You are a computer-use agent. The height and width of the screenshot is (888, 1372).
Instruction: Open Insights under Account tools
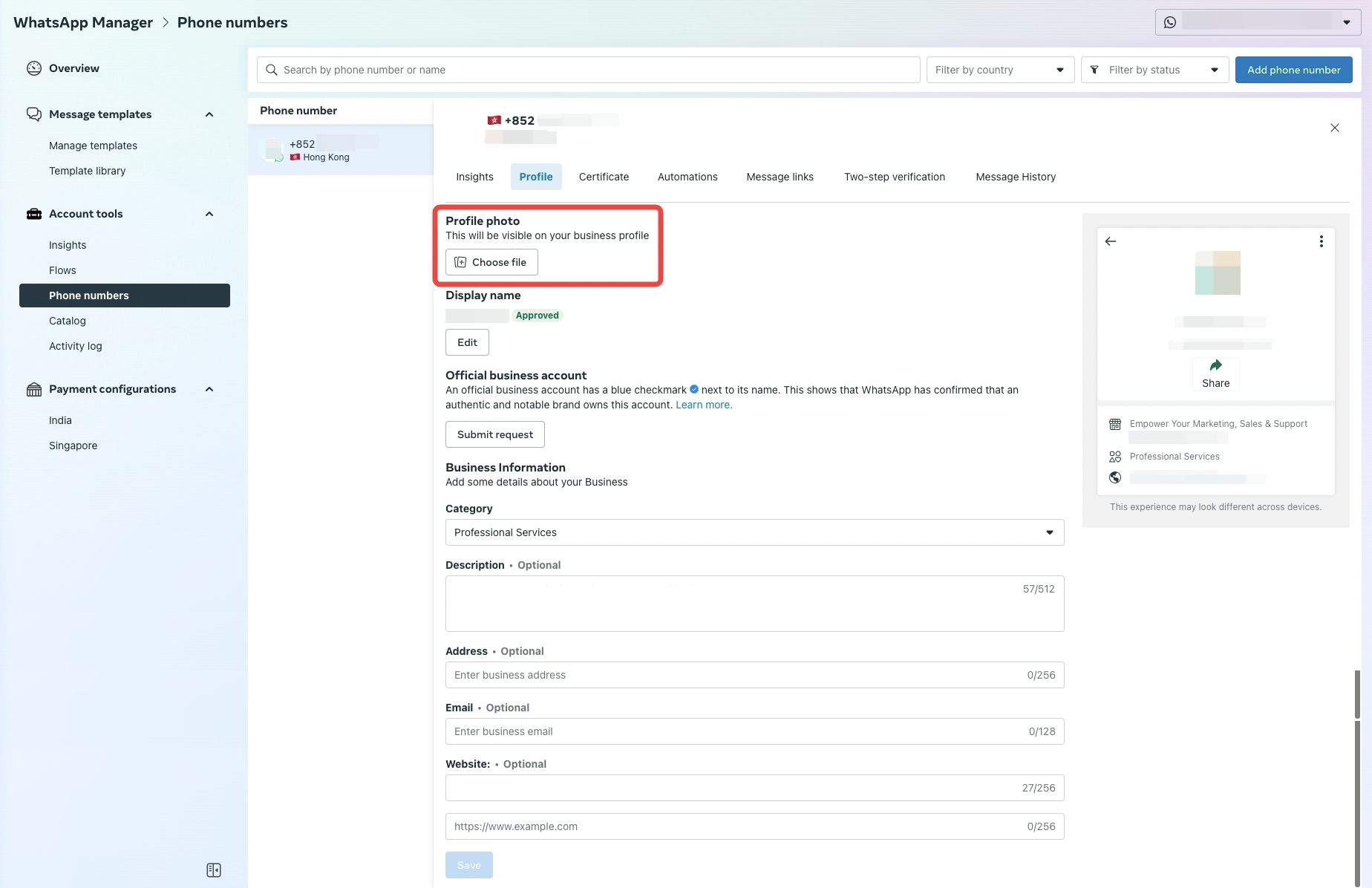[x=68, y=245]
